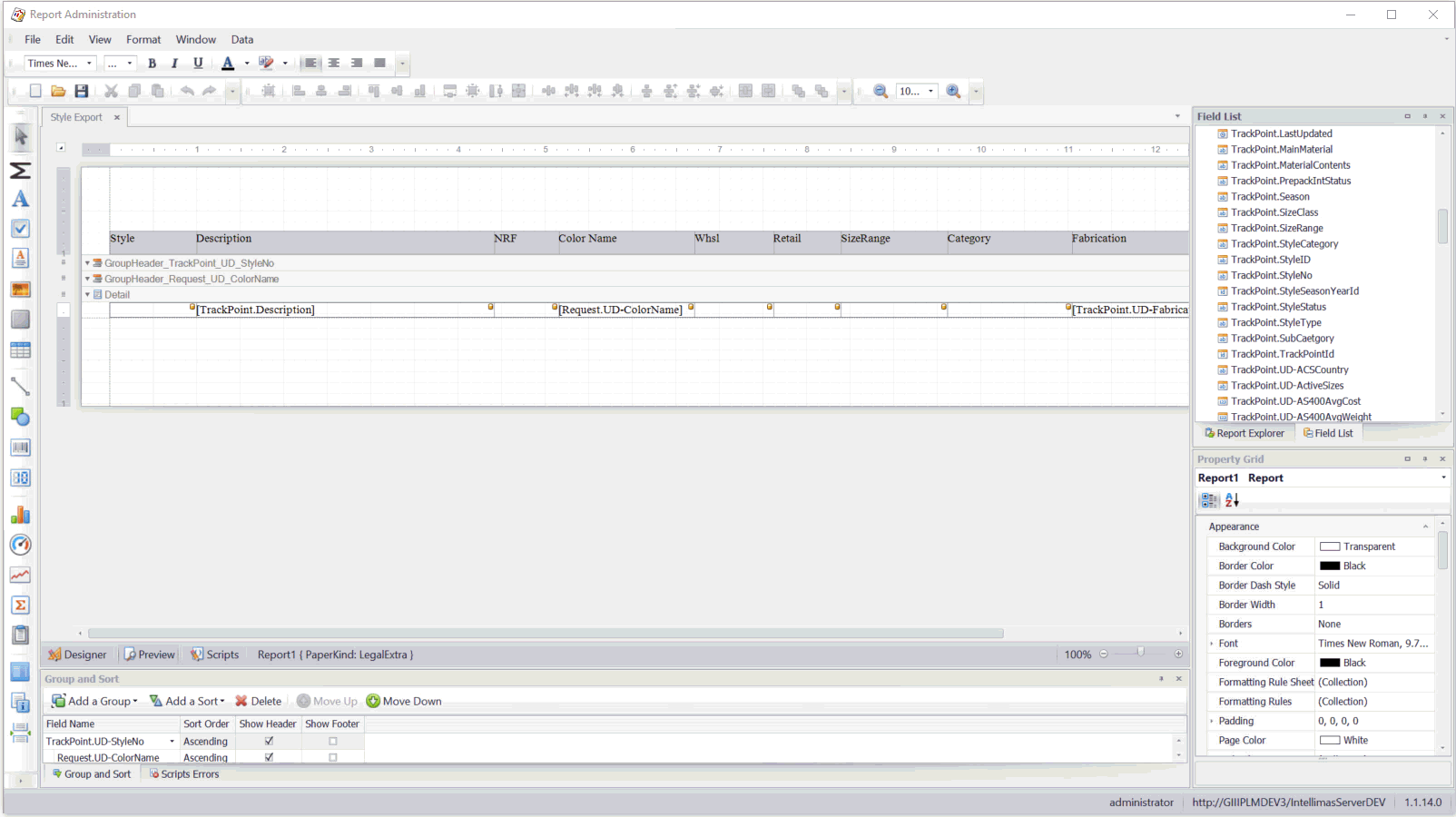Open the File menu

pos(33,40)
